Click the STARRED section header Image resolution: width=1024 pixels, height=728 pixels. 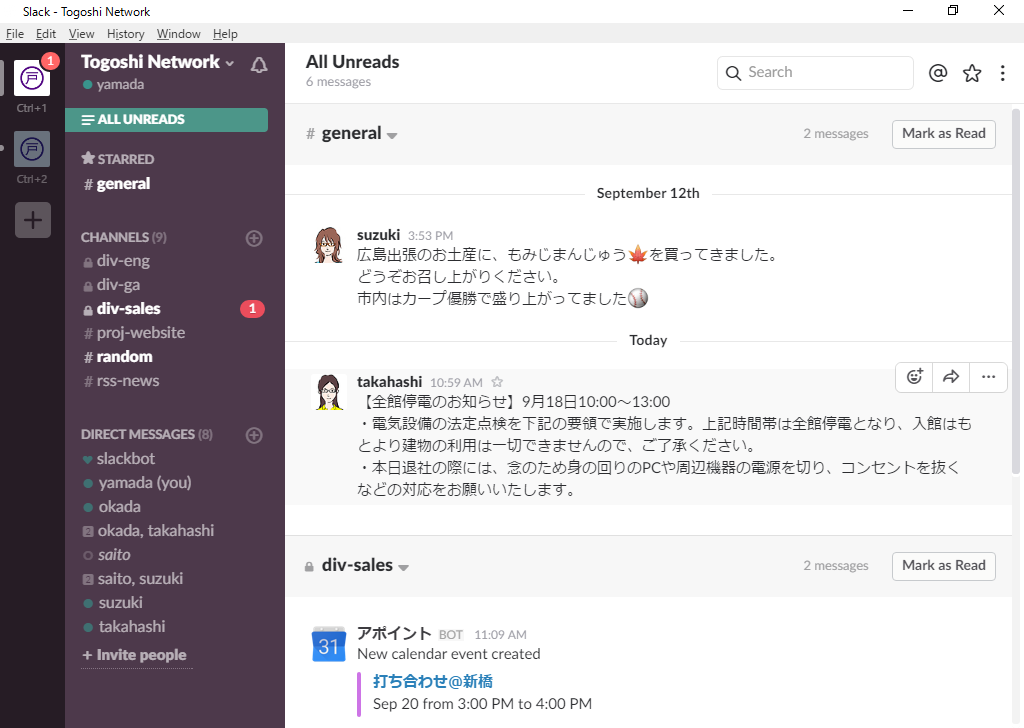[x=118, y=159]
